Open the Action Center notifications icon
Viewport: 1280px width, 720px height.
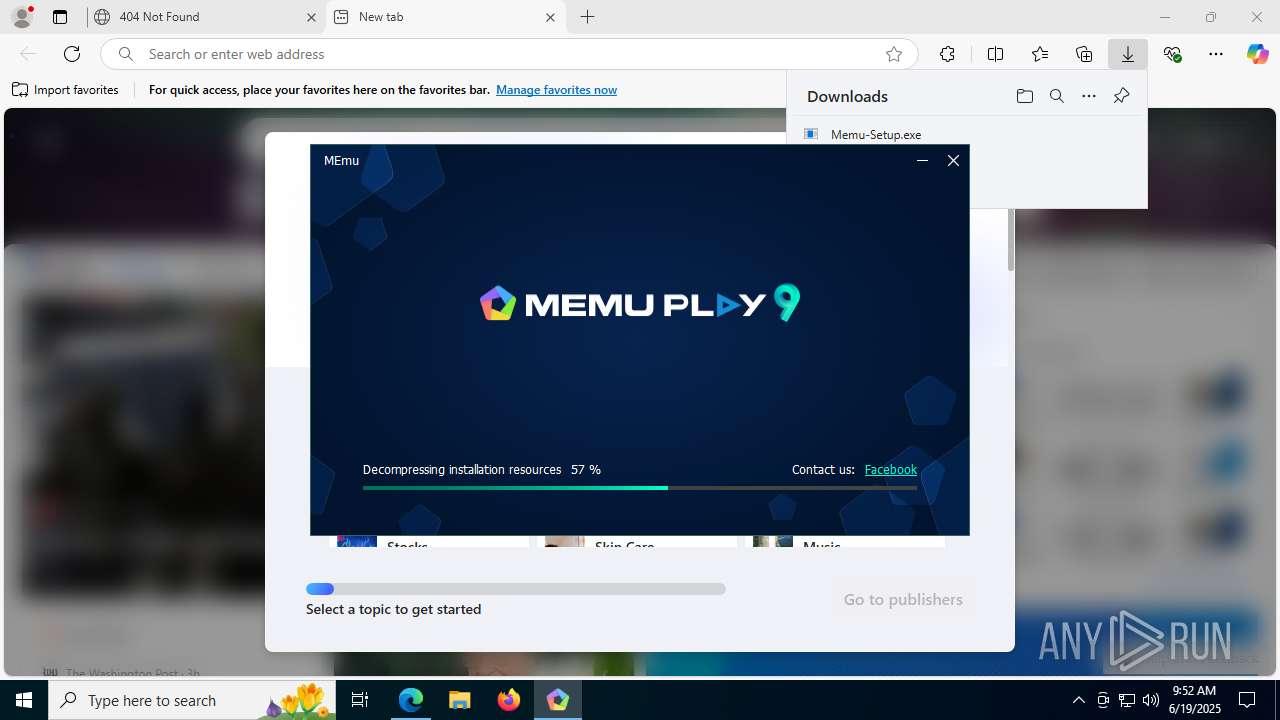1247,700
